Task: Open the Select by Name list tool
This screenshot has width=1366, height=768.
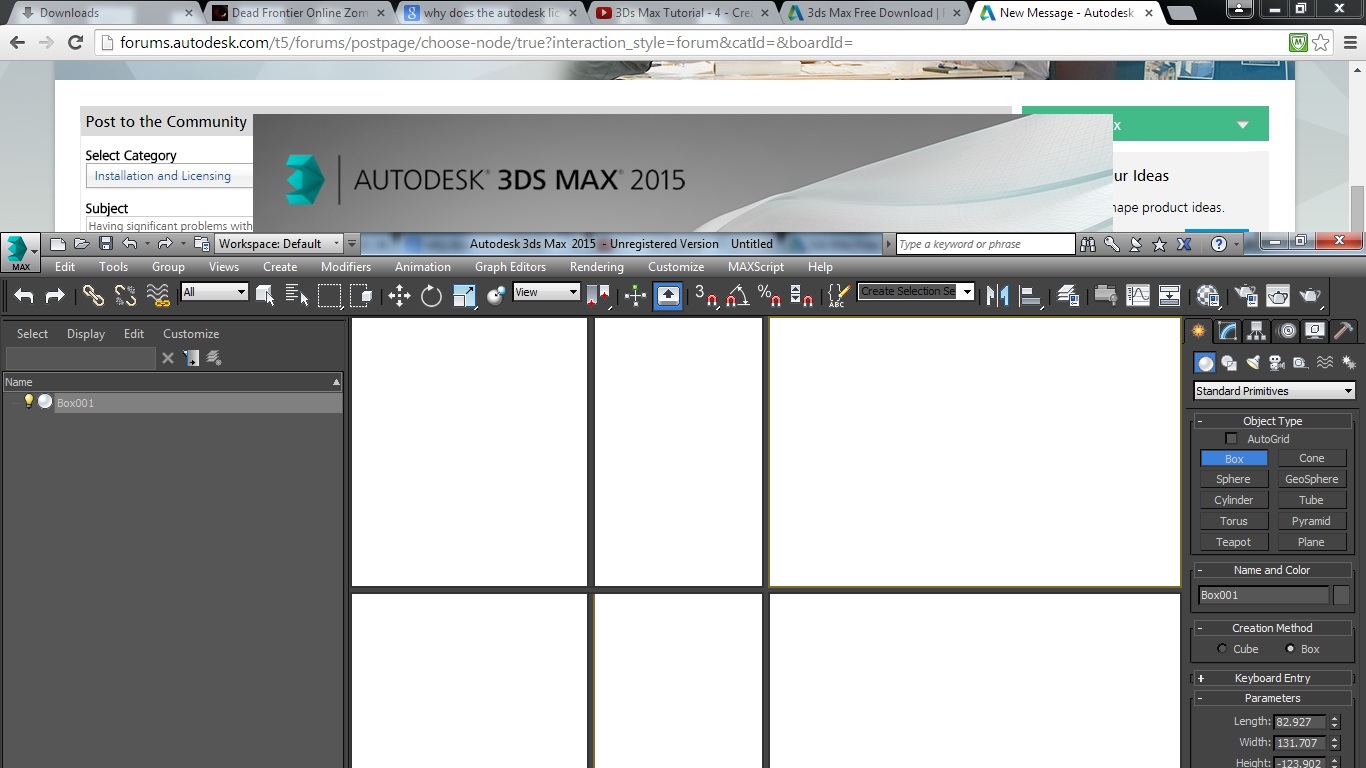Action: click(297, 295)
